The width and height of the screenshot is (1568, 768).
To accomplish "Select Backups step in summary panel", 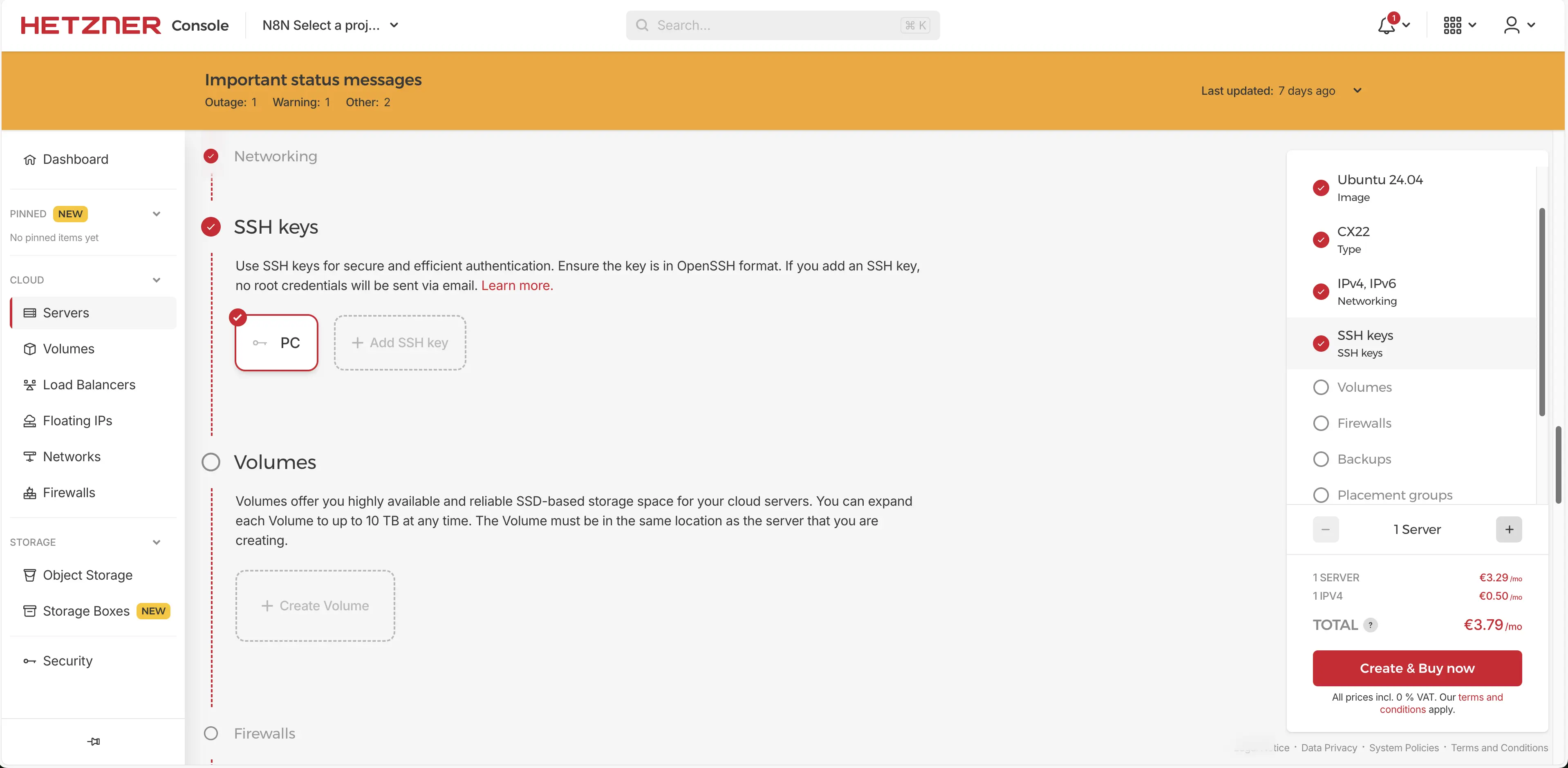I will coord(1321,460).
